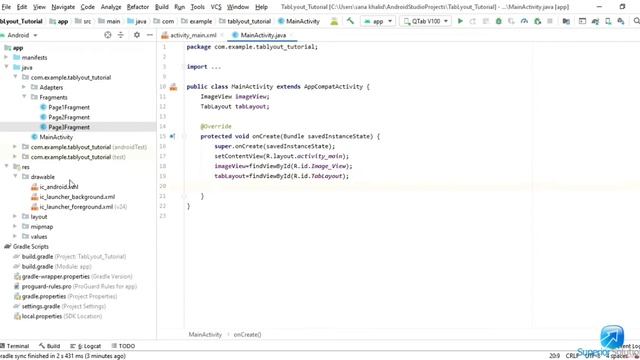640x360 pixels.
Task: Select Page1Fragment in the project tree
Action: pyautogui.click(x=69, y=107)
